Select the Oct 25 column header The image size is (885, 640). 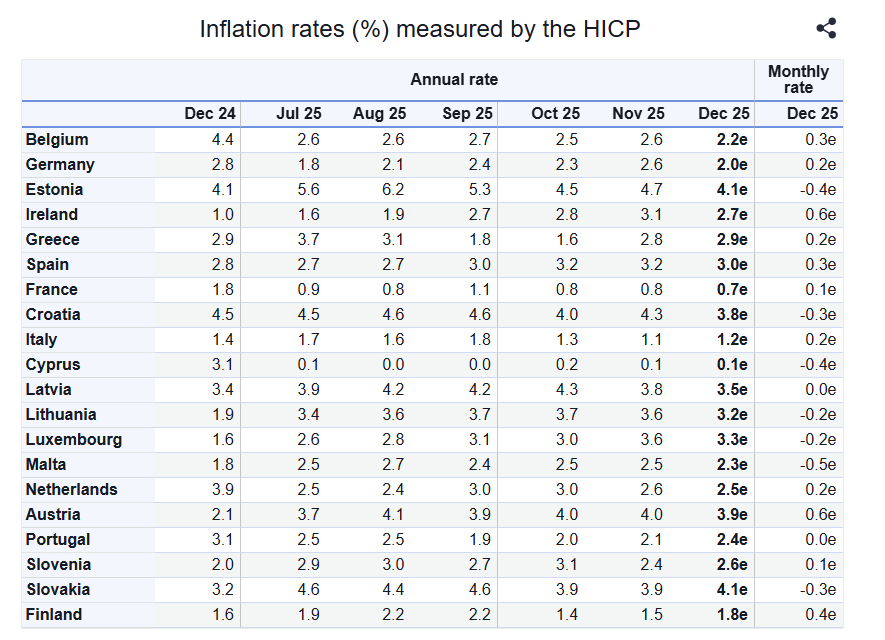tap(555, 114)
